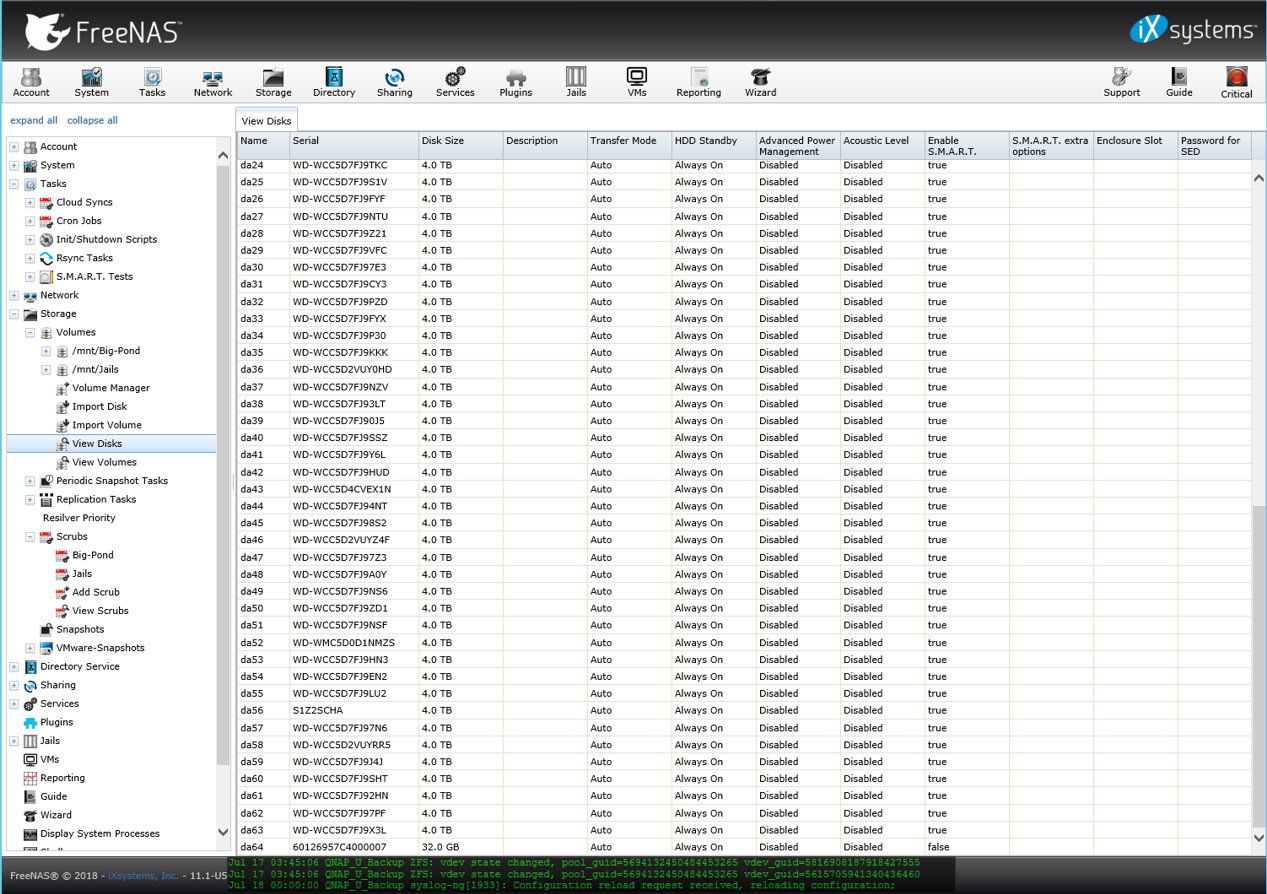Click the disk table's scroll down arrow
This screenshot has width=1267, height=894.
(x=1258, y=838)
